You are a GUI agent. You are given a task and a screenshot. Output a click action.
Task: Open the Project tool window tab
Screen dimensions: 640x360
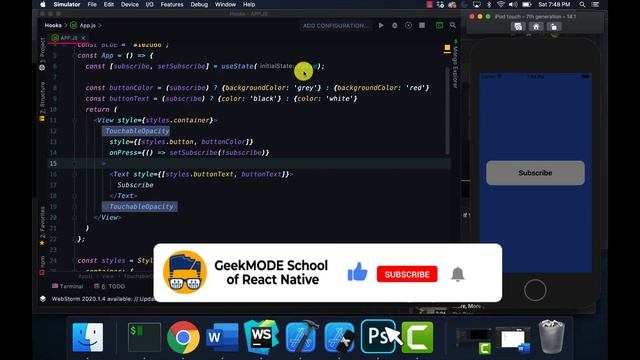click(42, 54)
